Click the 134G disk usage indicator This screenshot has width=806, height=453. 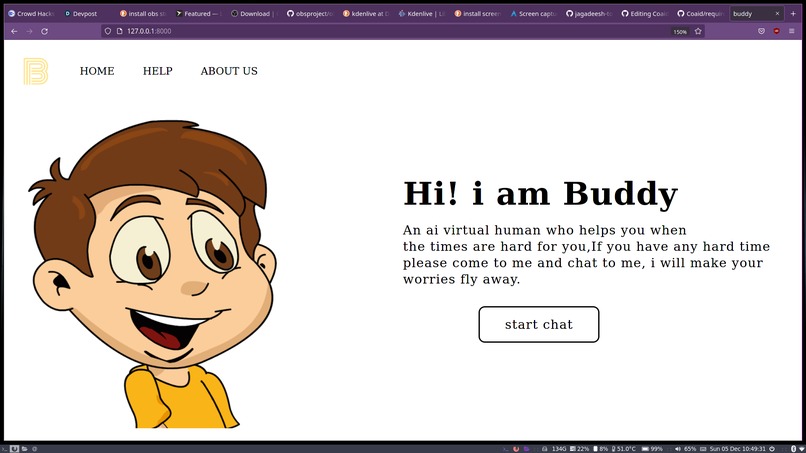(x=555, y=449)
